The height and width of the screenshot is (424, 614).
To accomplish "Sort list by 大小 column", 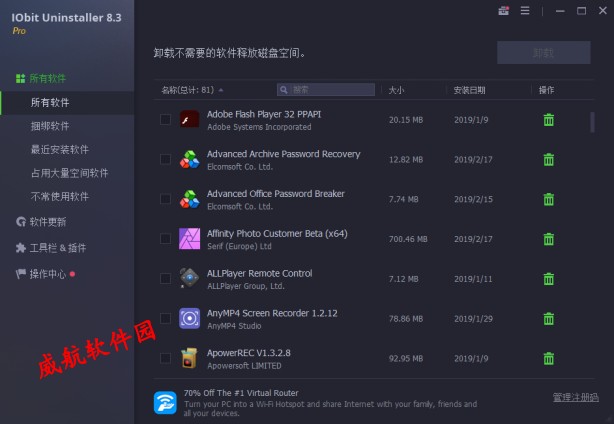I will (x=396, y=90).
